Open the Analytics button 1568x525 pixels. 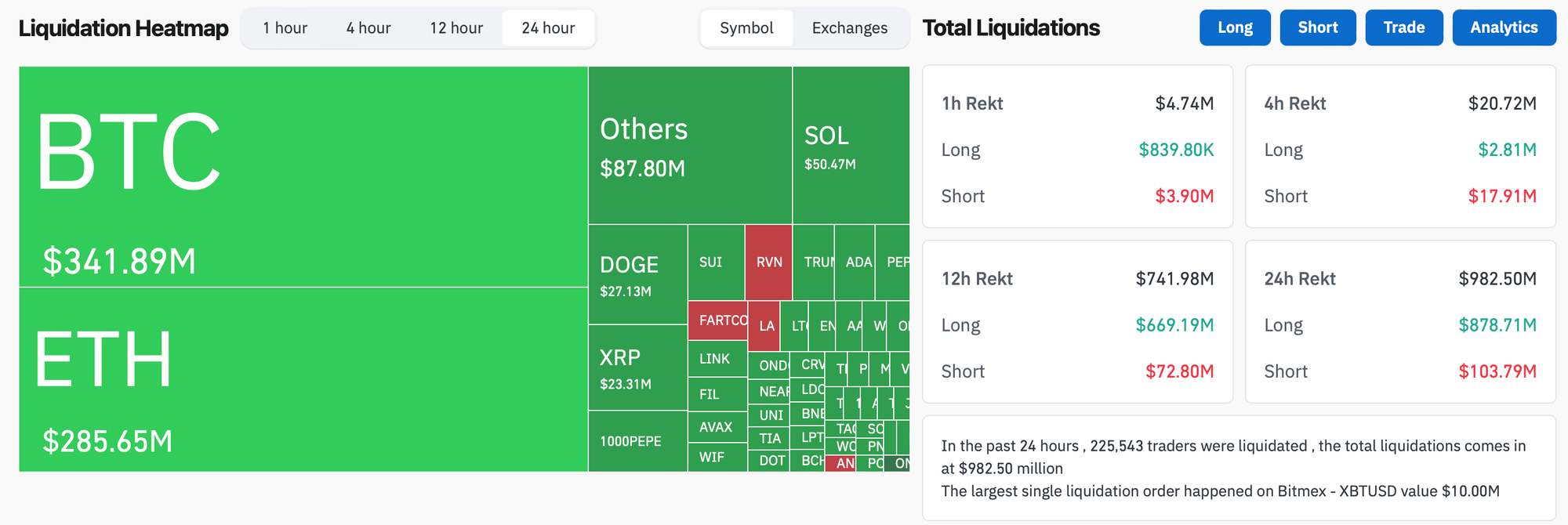1504,27
